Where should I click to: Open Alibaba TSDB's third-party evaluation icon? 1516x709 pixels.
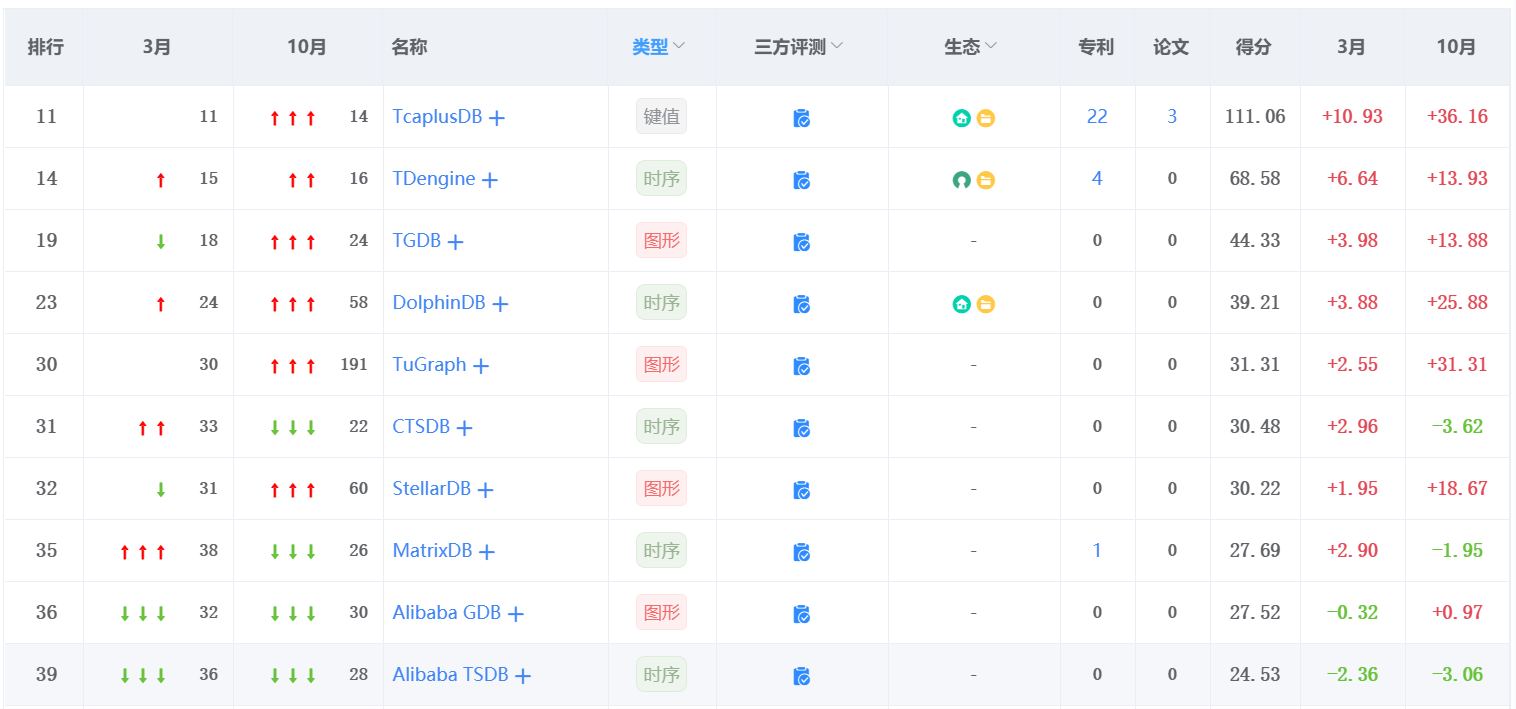803,674
